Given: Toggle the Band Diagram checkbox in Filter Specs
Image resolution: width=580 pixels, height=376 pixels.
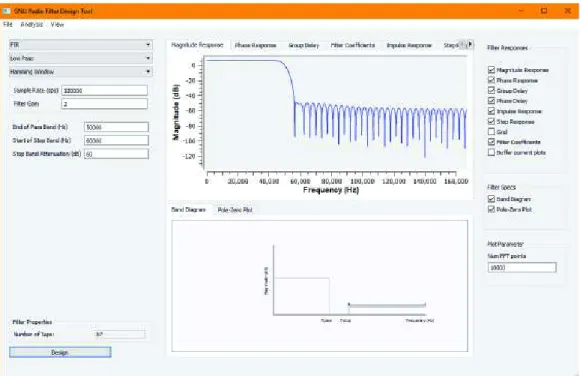Looking at the screenshot, I should tap(491, 199).
